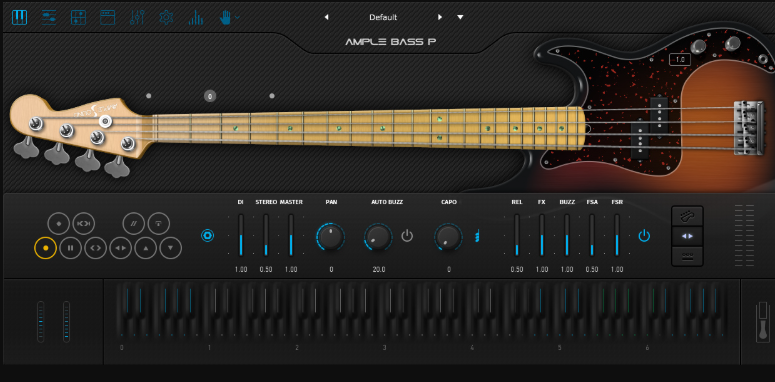Click the angle brackets round button

[96, 248]
